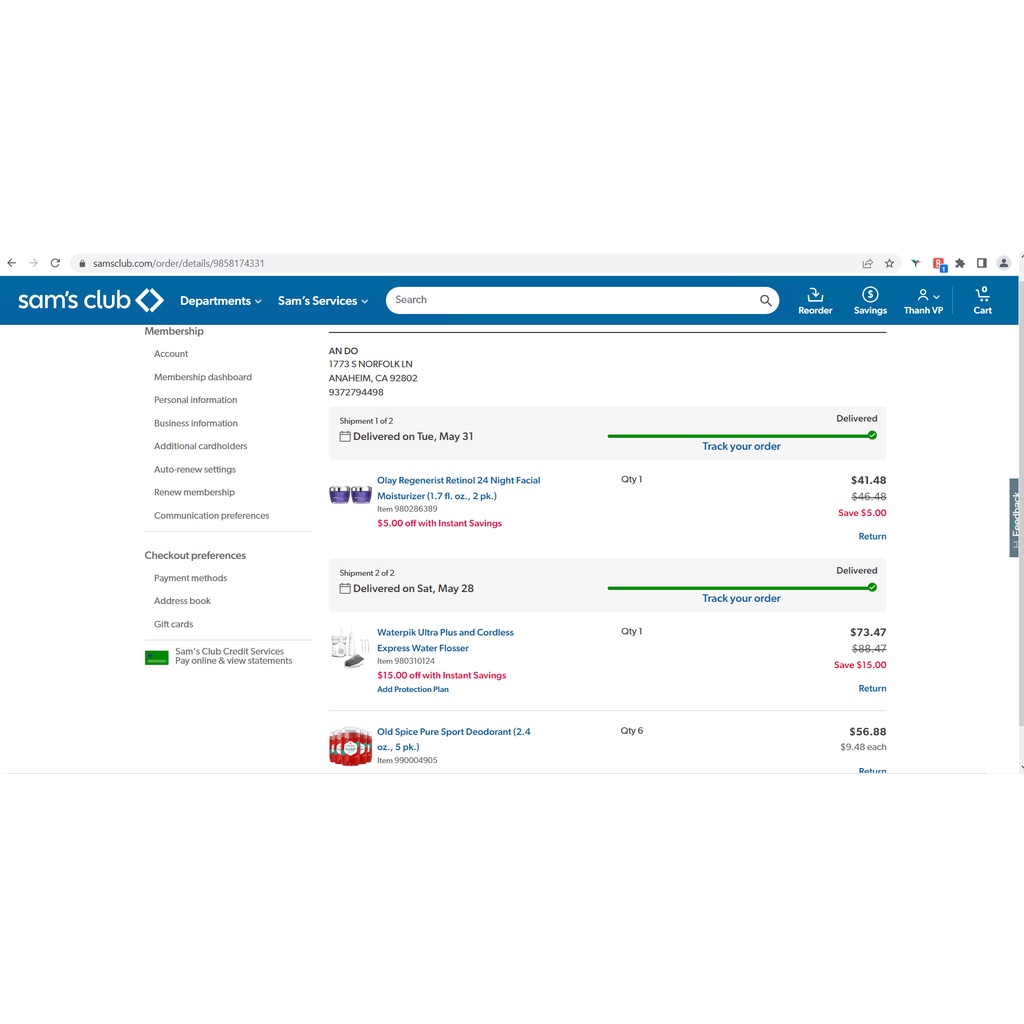This screenshot has width=1024, height=1024.
Task: Click the Sam's Club logo
Action: coord(90,300)
